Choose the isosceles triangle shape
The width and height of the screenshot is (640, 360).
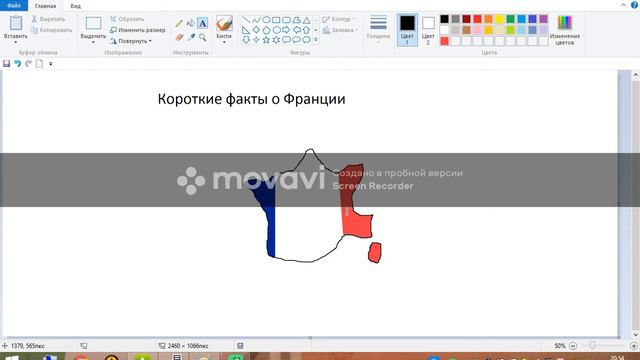306,20
